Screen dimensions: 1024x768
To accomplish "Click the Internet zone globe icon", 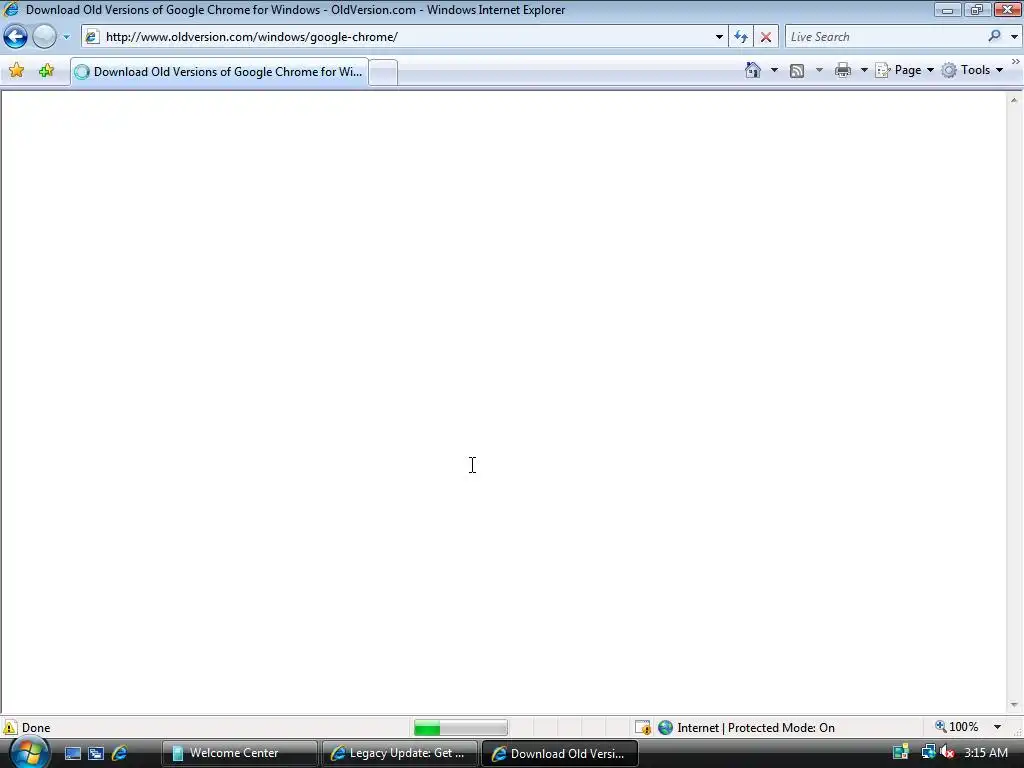I will click(665, 728).
